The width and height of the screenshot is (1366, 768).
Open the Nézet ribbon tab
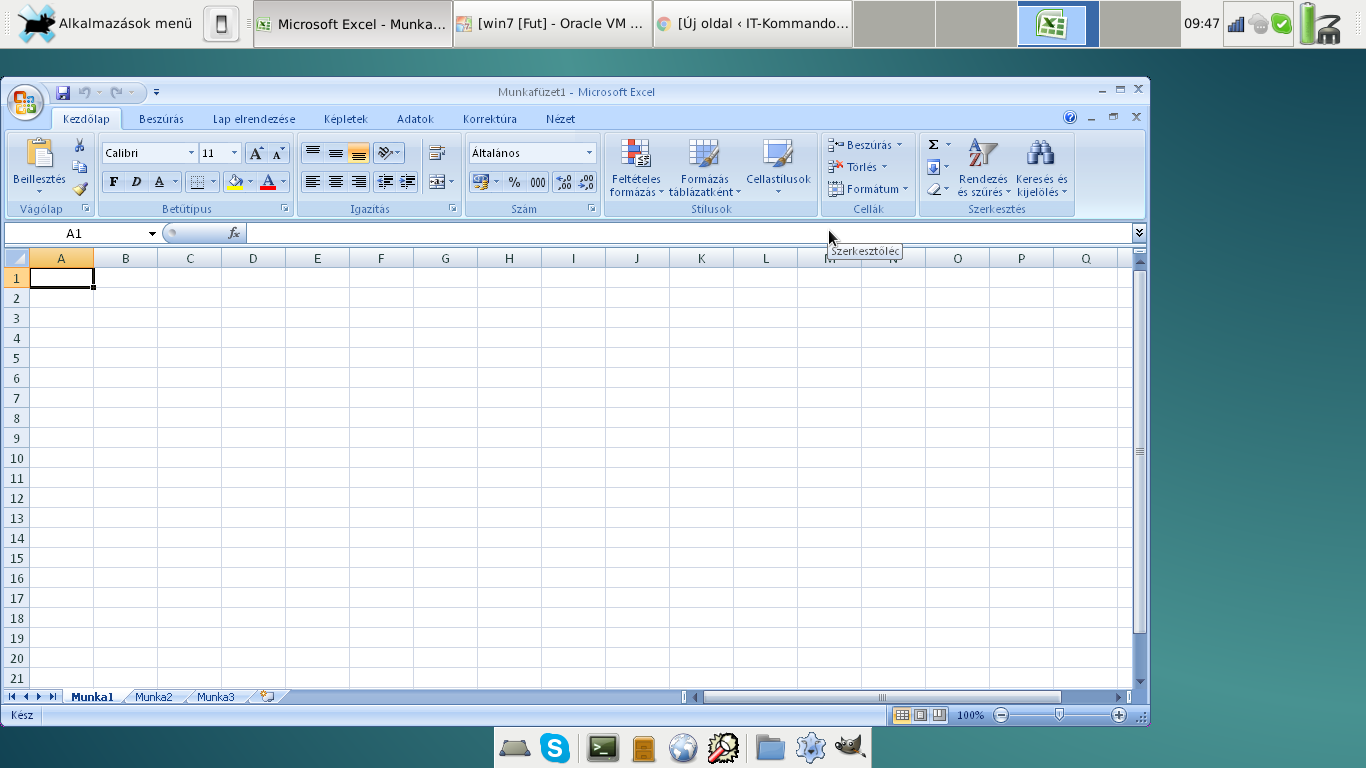pos(560,119)
